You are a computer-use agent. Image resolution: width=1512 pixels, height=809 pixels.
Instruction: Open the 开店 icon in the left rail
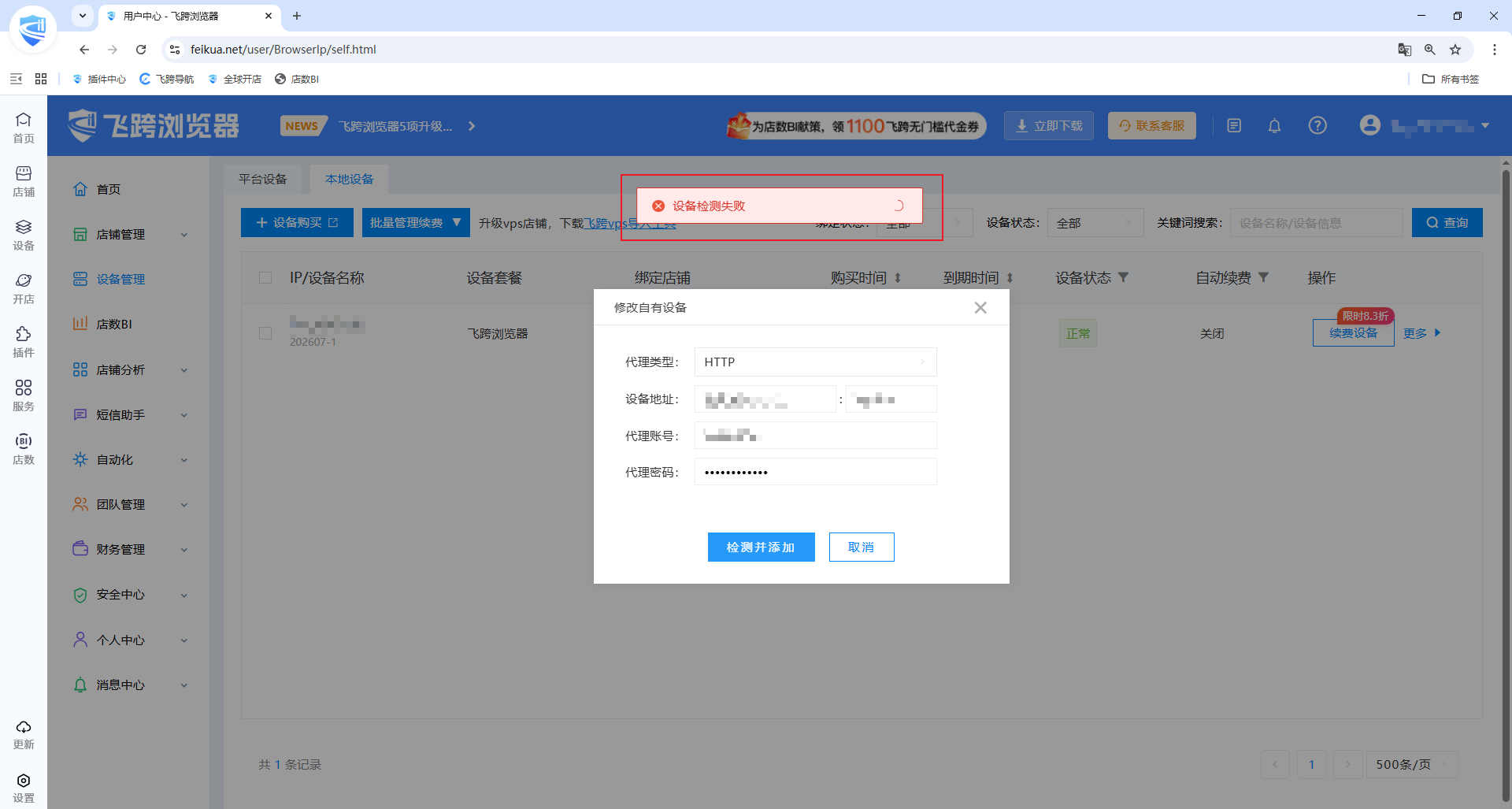(24, 288)
